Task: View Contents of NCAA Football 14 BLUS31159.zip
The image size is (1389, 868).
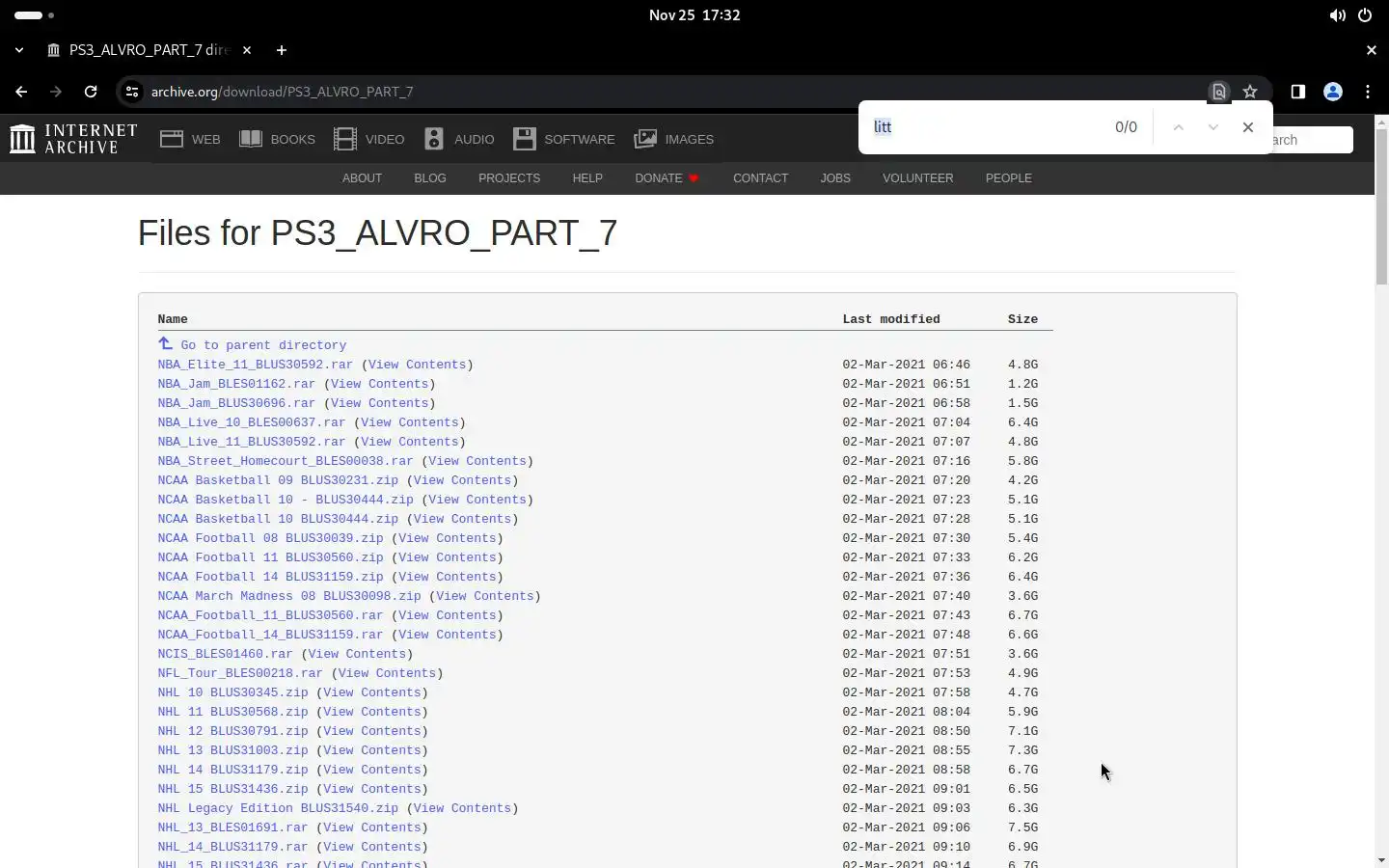Action: coord(447,577)
